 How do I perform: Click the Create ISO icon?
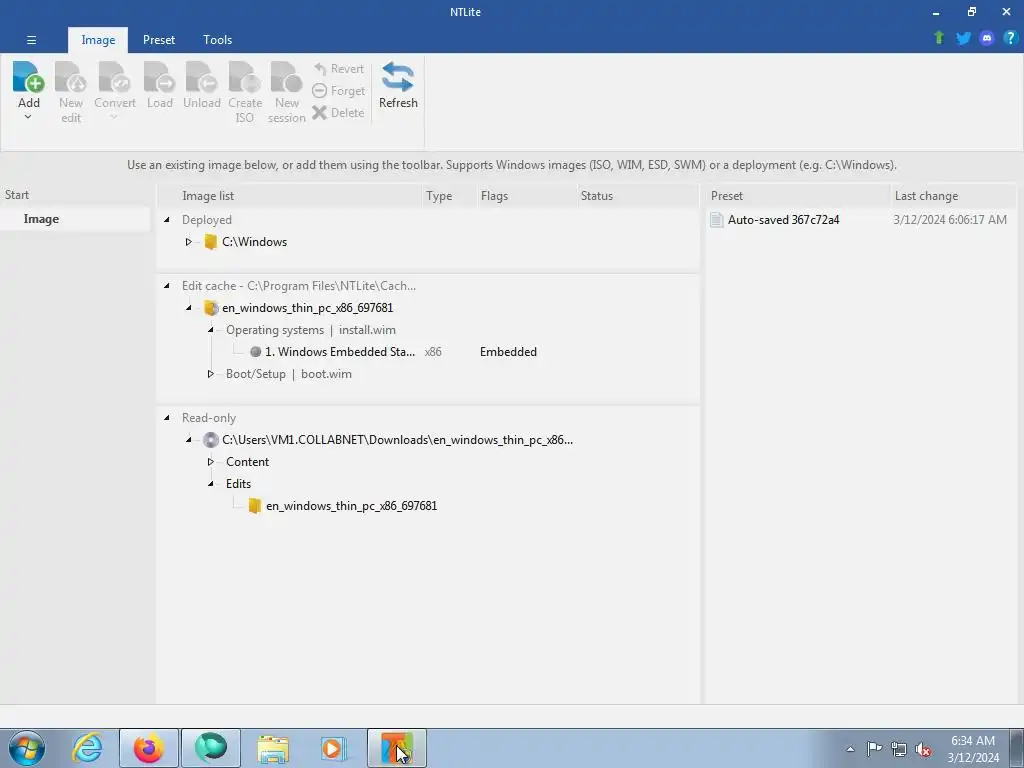[245, 78]
